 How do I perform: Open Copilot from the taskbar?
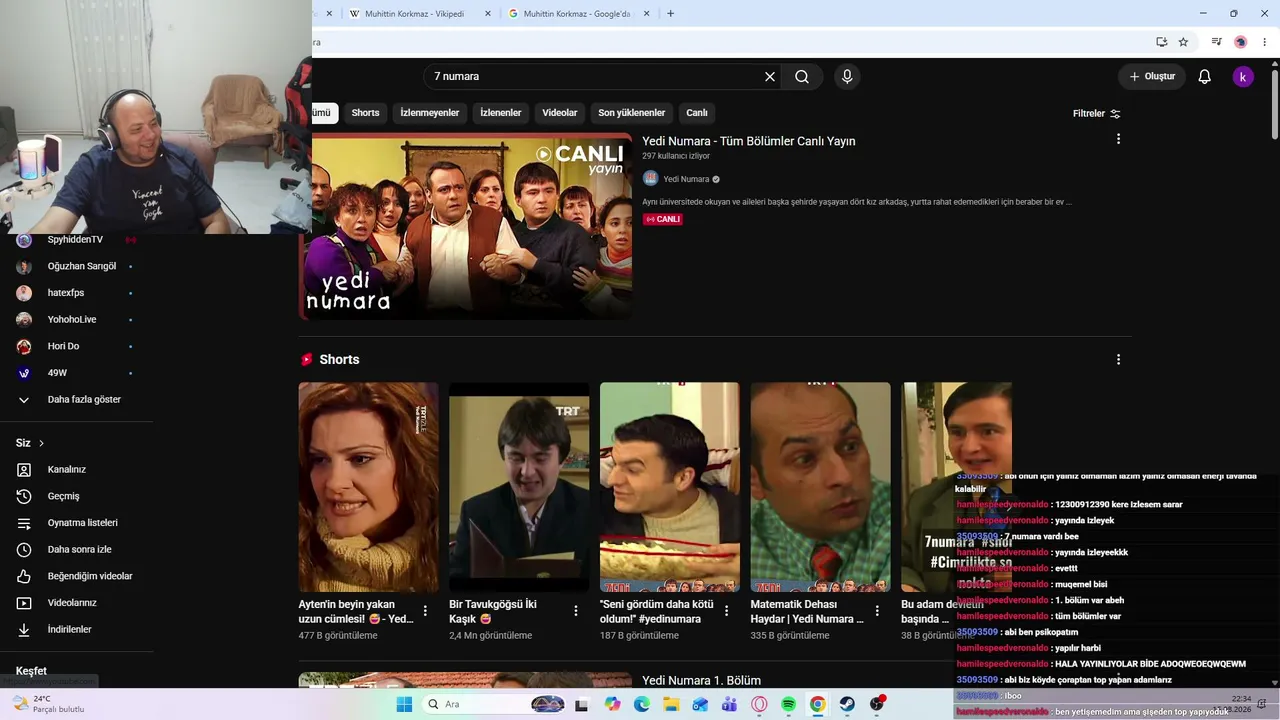(612, 704)
